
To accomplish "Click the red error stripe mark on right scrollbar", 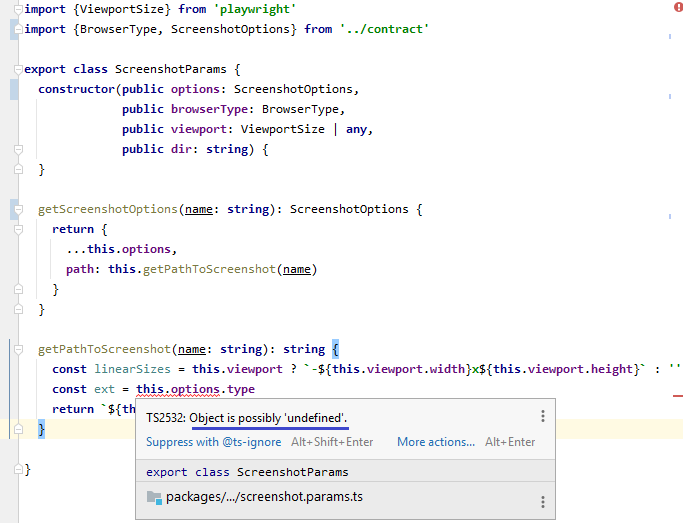I will coord(678,396).
